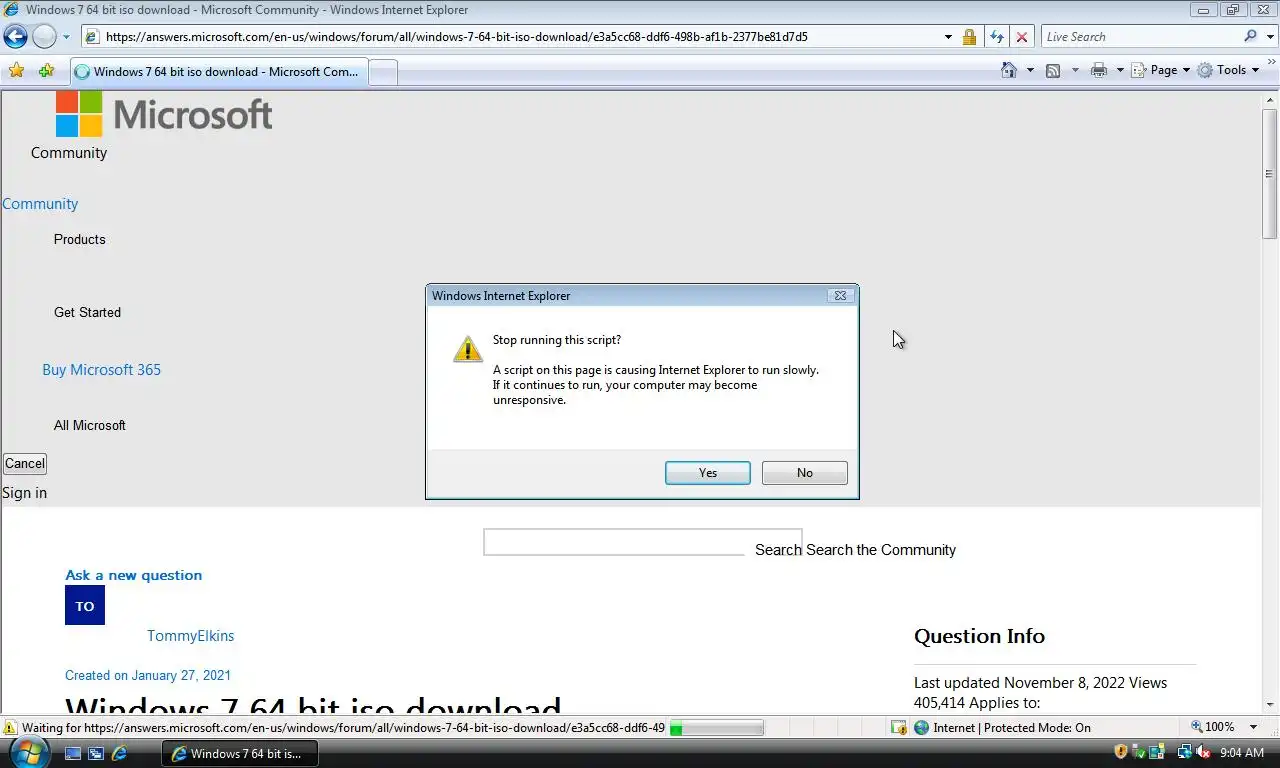Click Search the Community text
The width and height of the screenshot is (1280, 768).
[x=881, y=550]
